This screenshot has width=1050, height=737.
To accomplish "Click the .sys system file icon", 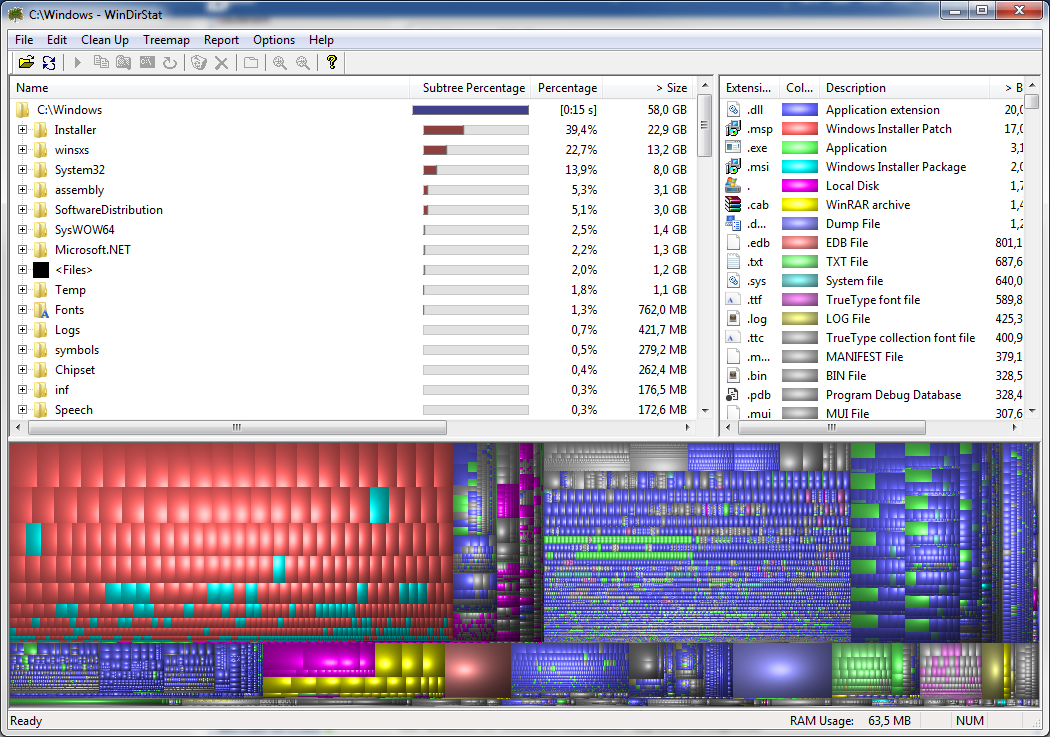I will (x=734, y=280).
